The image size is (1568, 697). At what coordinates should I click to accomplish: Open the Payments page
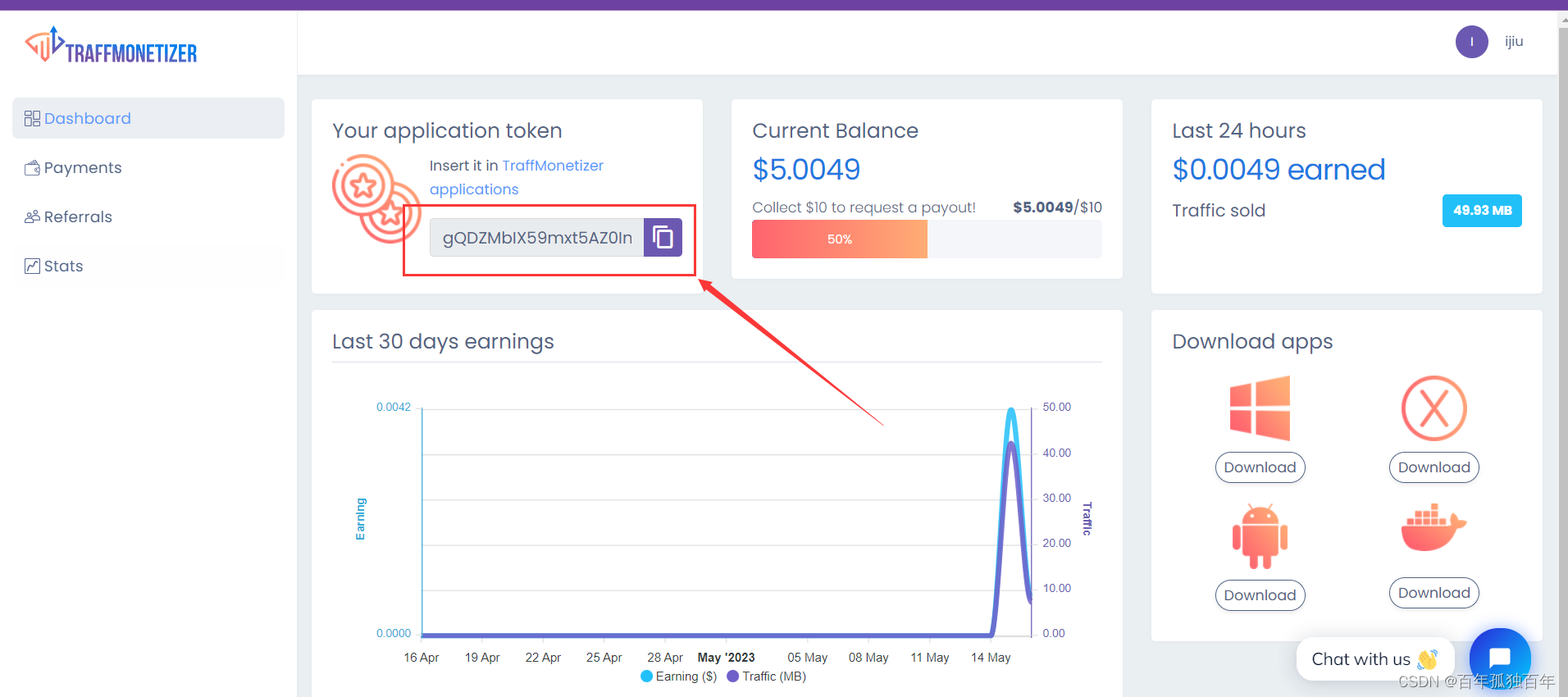pos(148,167)
